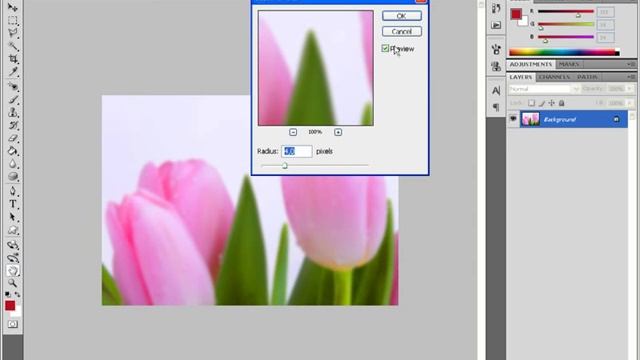This screenshot has height=360, width=640.
Task: Select the Magic Wand tool
Action: tap(13, 46)
